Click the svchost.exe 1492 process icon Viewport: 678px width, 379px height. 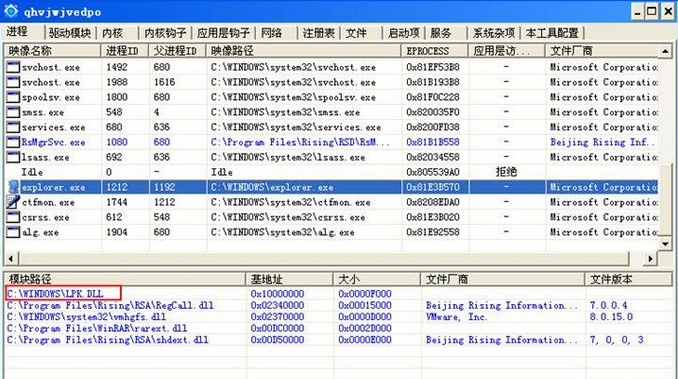[13, 67]
